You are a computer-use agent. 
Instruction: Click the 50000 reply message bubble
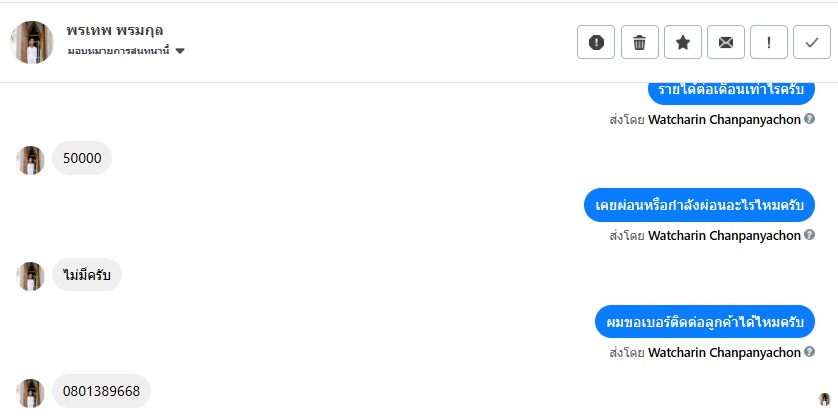click(81, 158)
